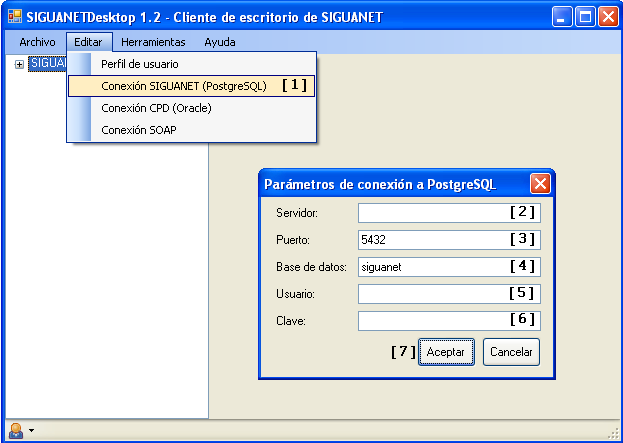Open the Herramientas menu
The width and height of the screenshot is (623, 443).
click(153, 42)
